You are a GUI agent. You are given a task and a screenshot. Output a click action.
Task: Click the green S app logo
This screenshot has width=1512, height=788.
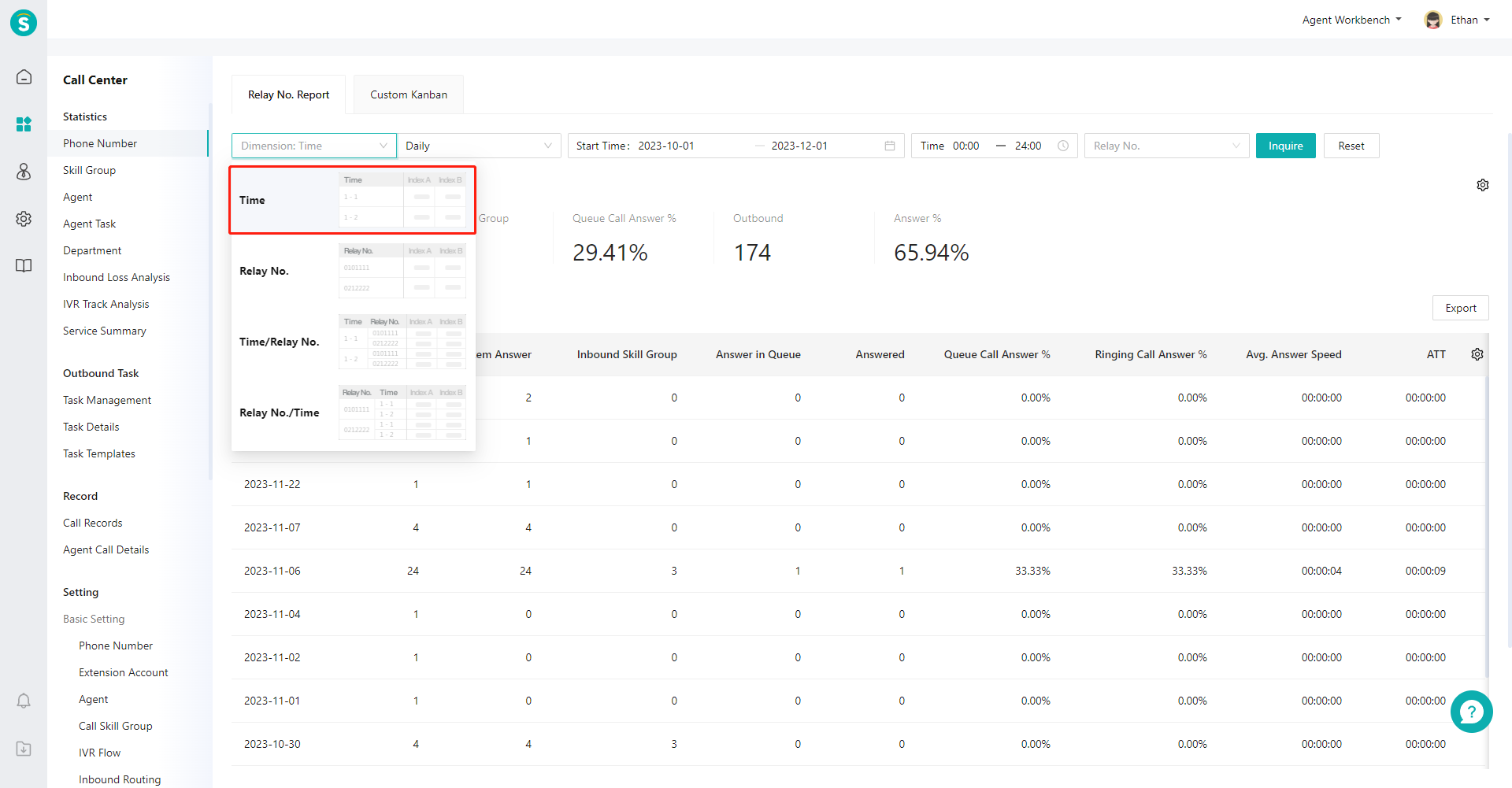[x=24, y=23]
